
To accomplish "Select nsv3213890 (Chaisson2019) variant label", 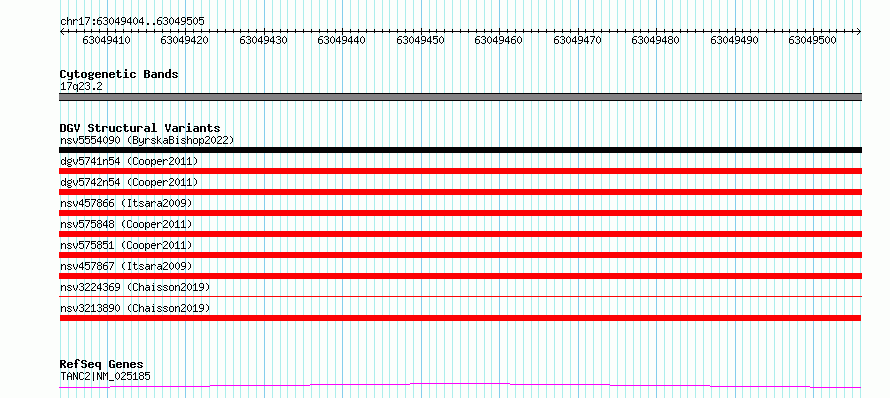I will (x=135, y=308).
